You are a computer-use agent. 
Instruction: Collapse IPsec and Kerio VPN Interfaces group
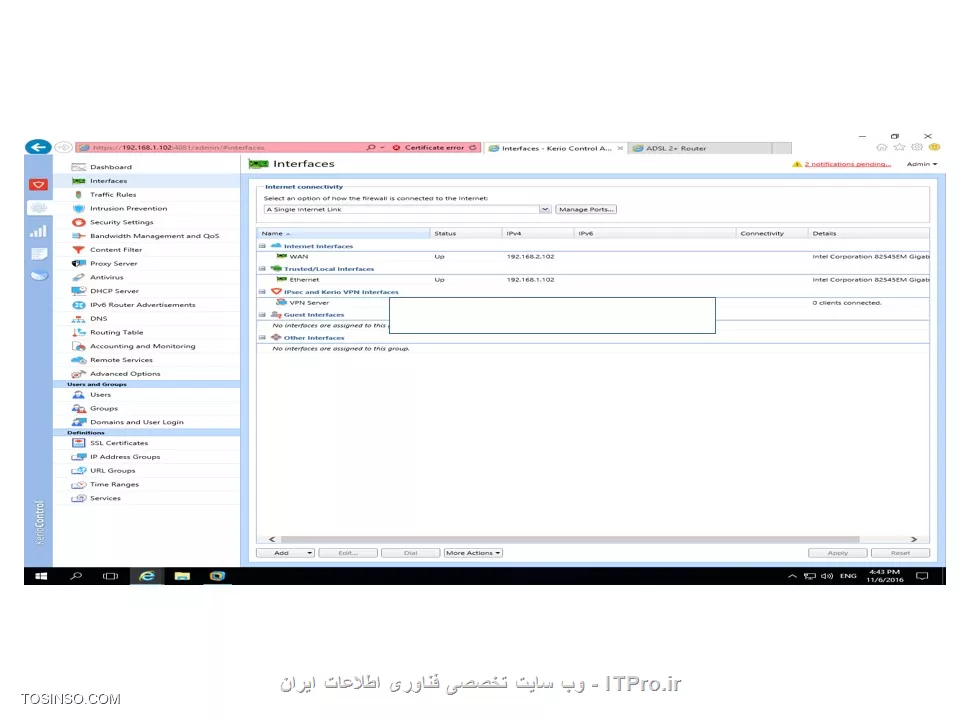pyautogui.click(x=263, y=292)
